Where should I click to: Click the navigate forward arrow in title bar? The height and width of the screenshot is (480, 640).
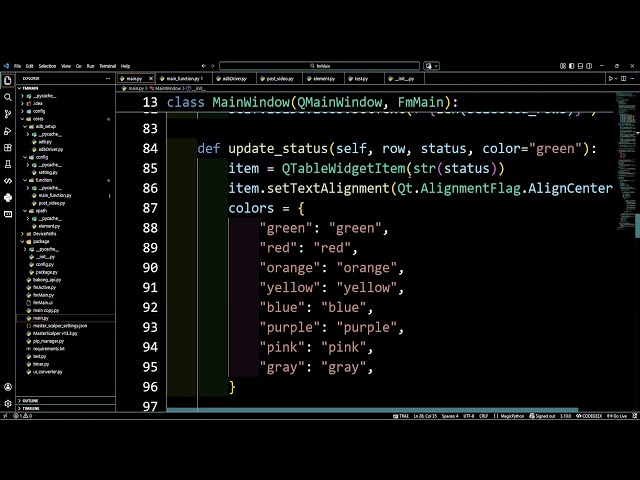(212, 66)
